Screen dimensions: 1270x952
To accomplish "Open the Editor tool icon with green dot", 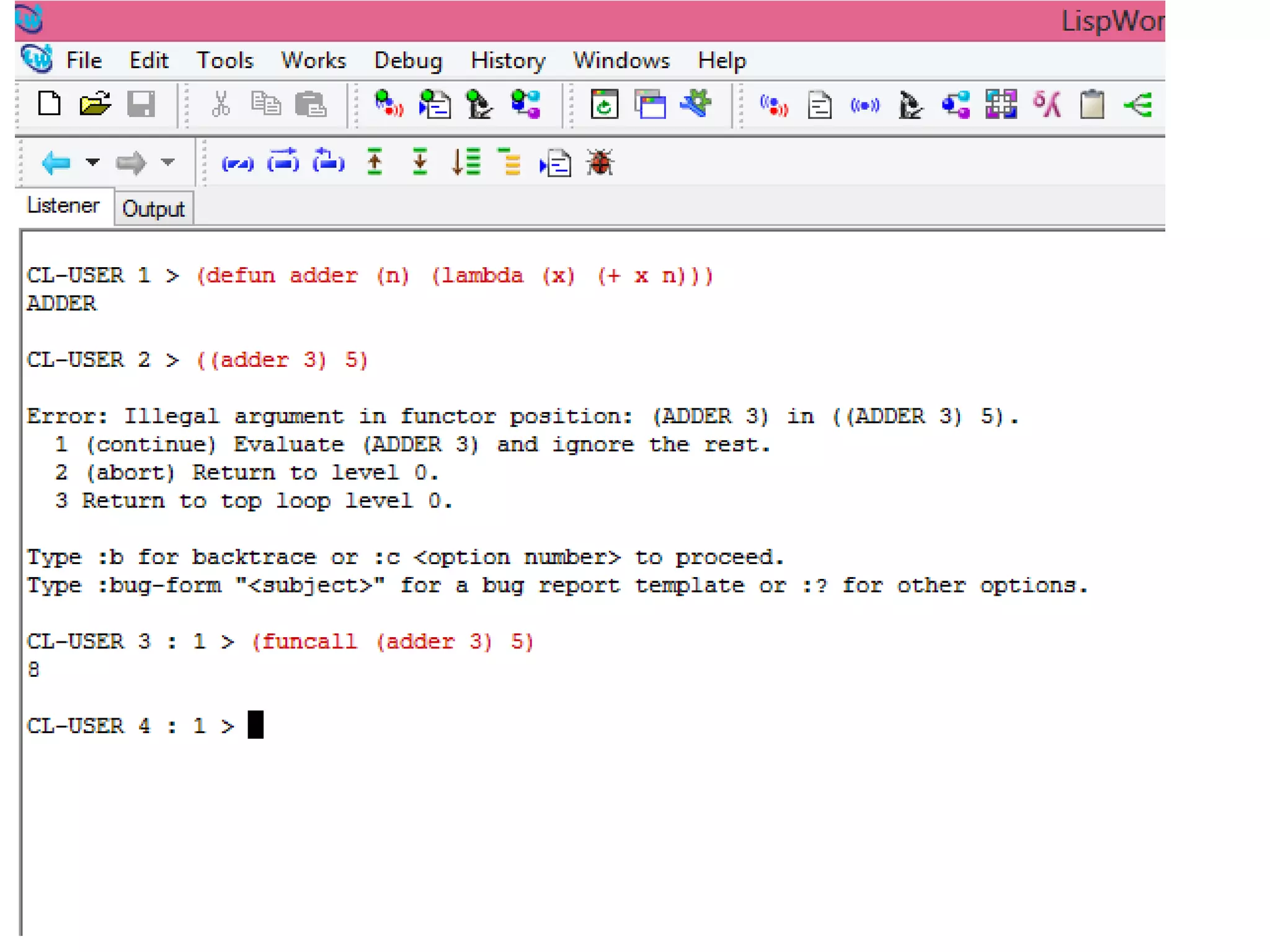I will tap(435, 104).
